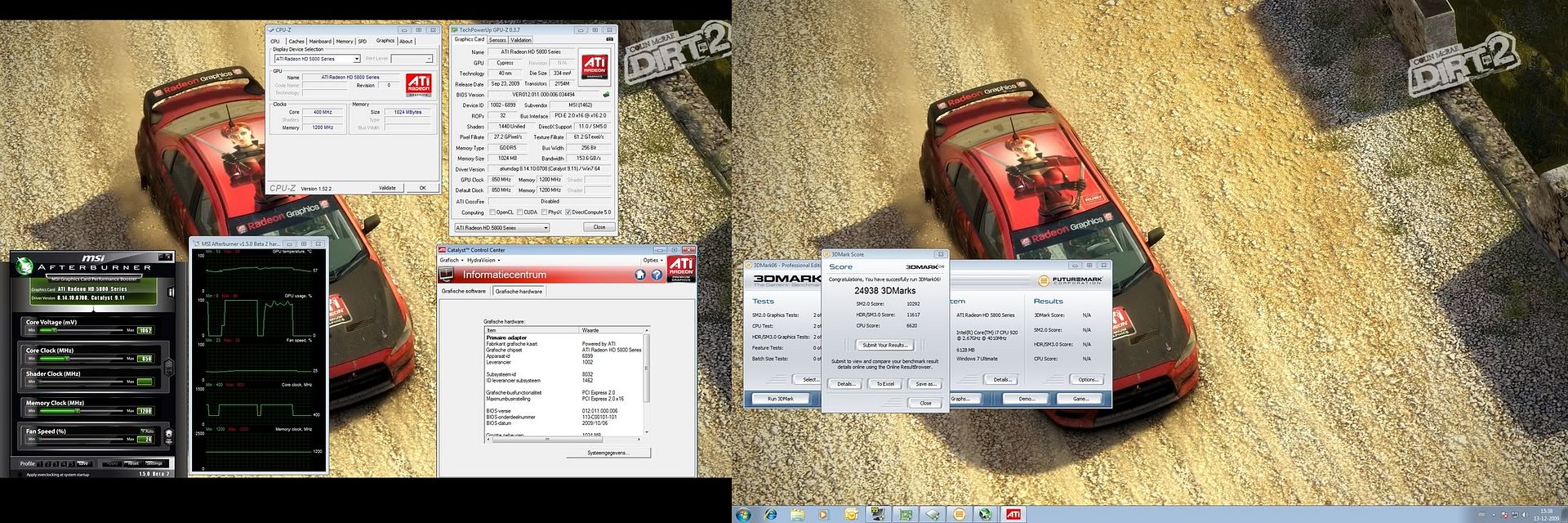Viewport: 1568px width, 523px height.
Task: Click Save as in the 3DMark Score dialog
Action: click(x=925, y=383)
